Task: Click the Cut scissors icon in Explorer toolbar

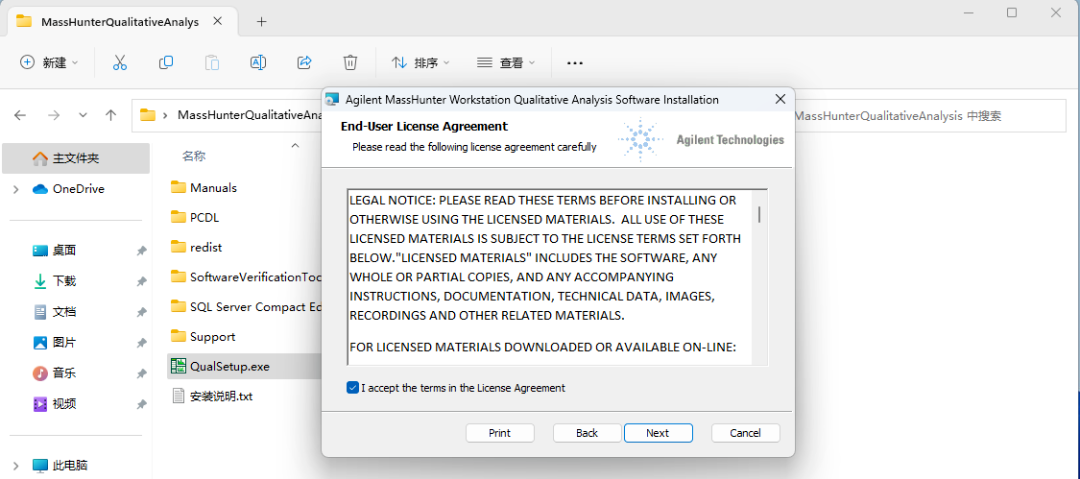Action: [x=120, y=63]
